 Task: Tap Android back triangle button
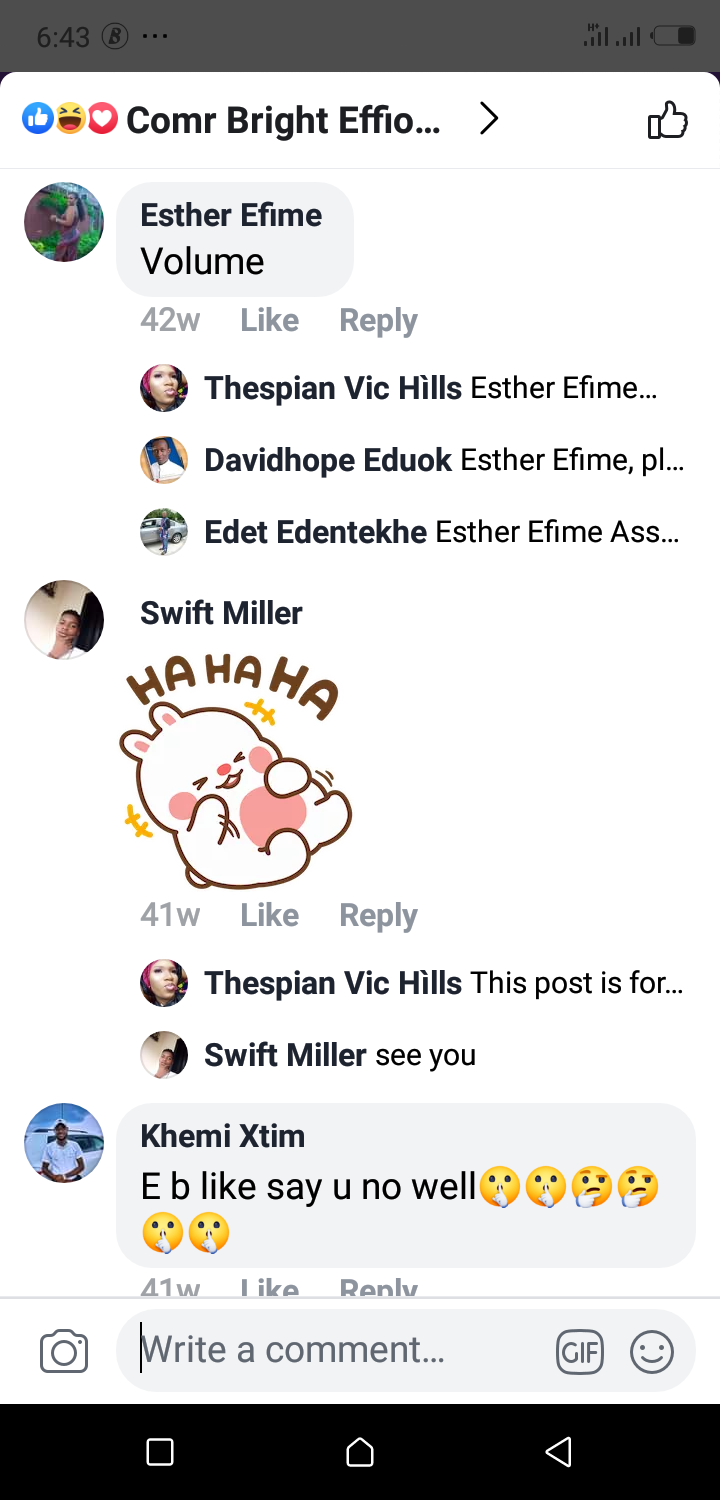(558, 1451)
